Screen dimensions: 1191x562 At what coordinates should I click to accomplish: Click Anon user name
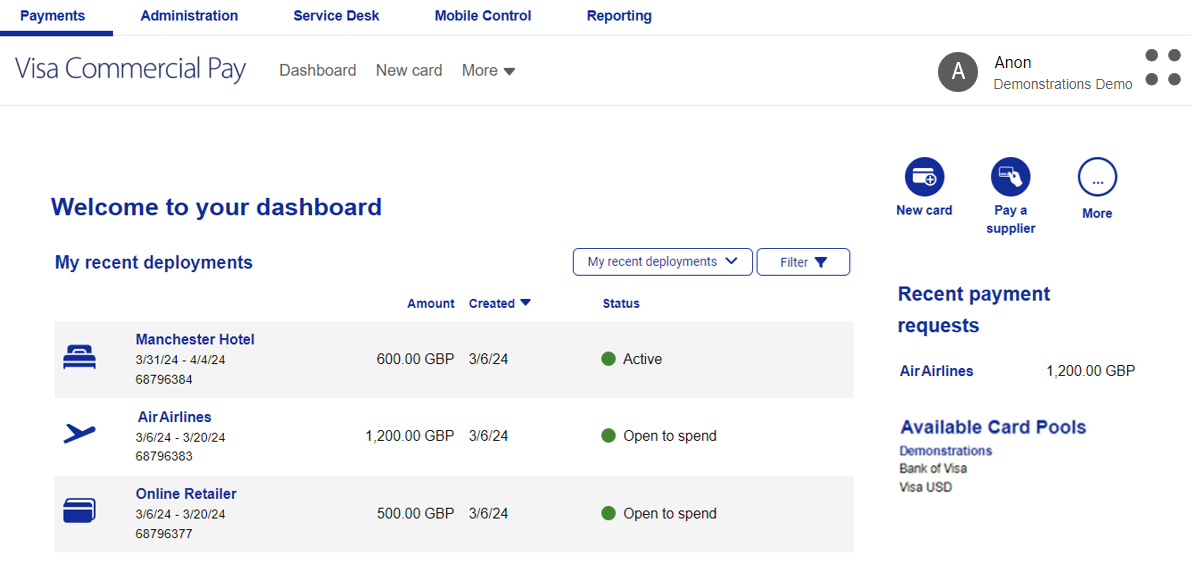1013,63
